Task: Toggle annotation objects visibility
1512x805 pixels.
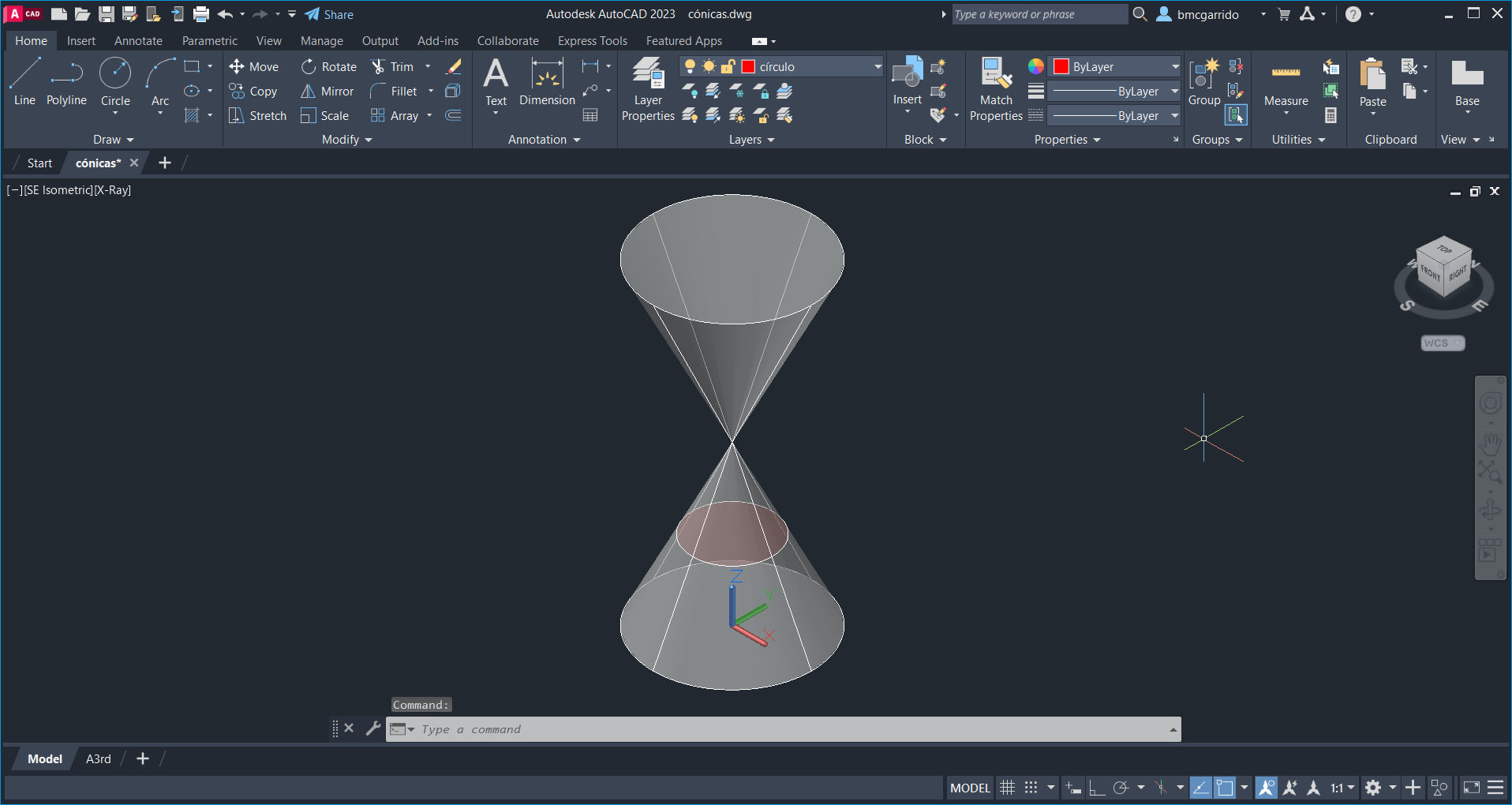Action: (x=1267, y=788)
